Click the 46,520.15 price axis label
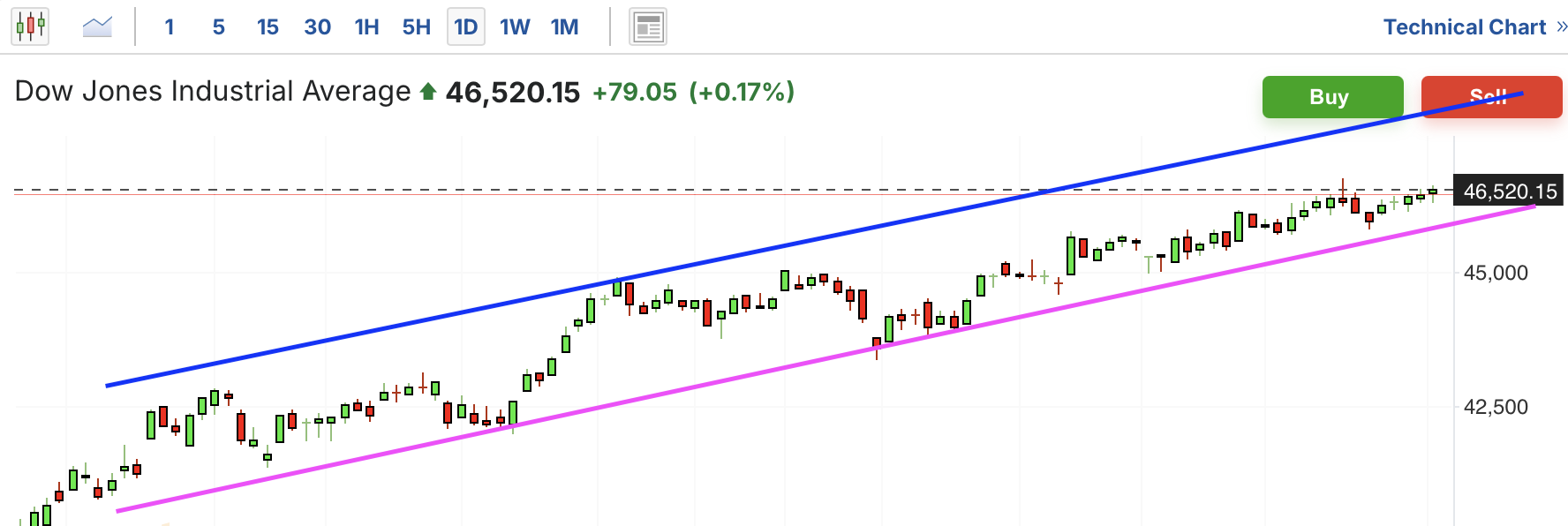The image size is (1568, 526). pos(1509,192)
